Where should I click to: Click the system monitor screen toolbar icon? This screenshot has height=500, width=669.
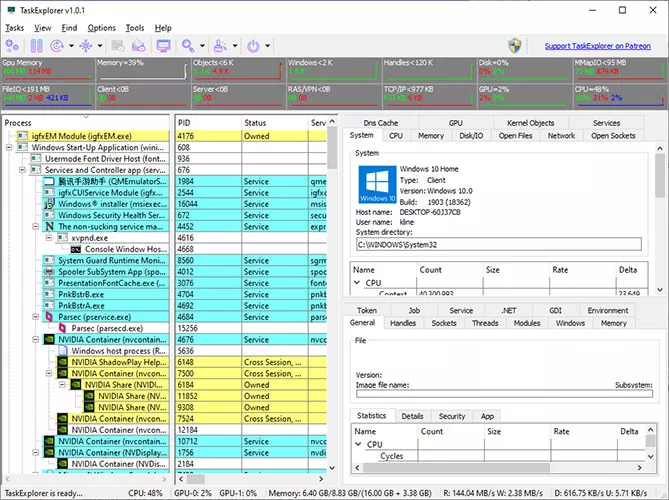tap(163, 46)
